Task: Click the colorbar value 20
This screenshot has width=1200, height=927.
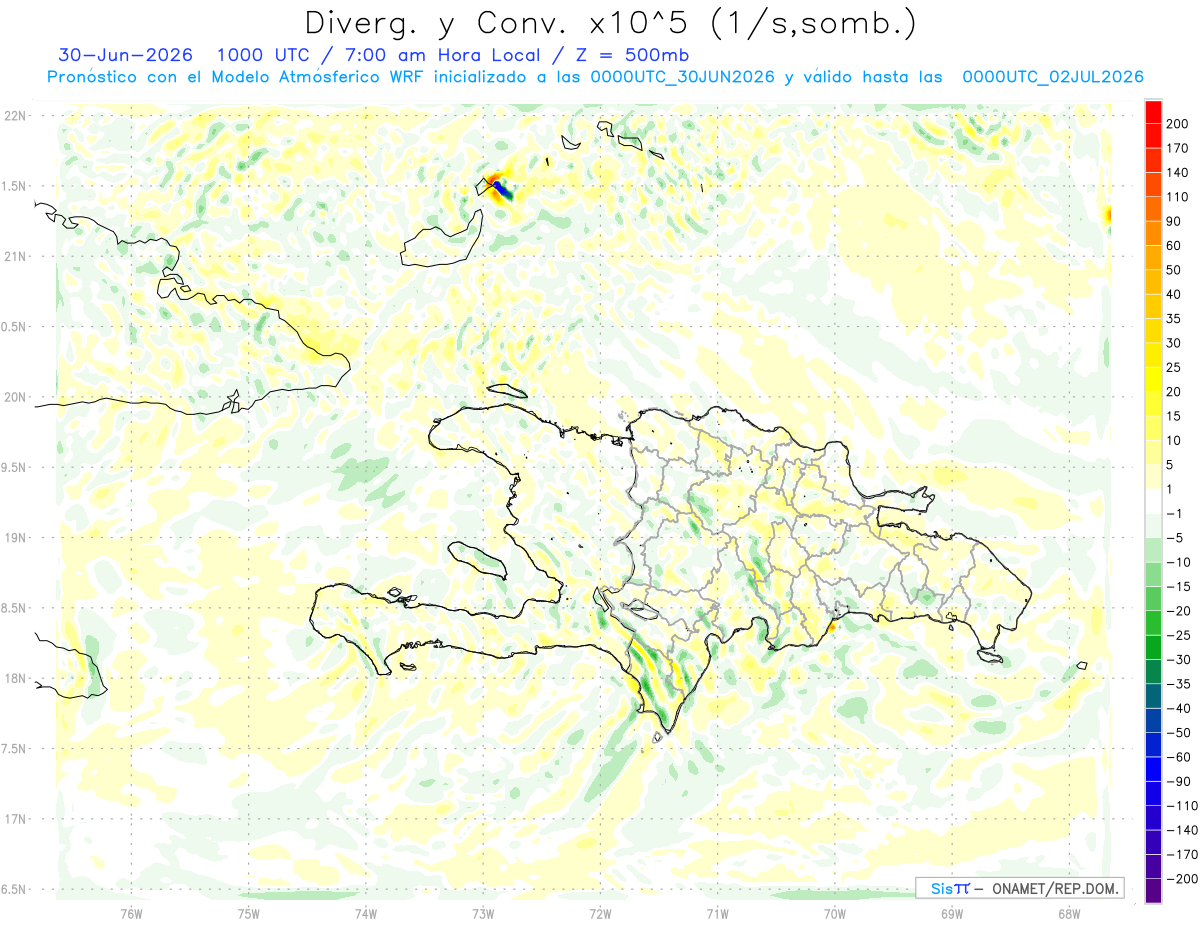Action: tap(1175, 392)
